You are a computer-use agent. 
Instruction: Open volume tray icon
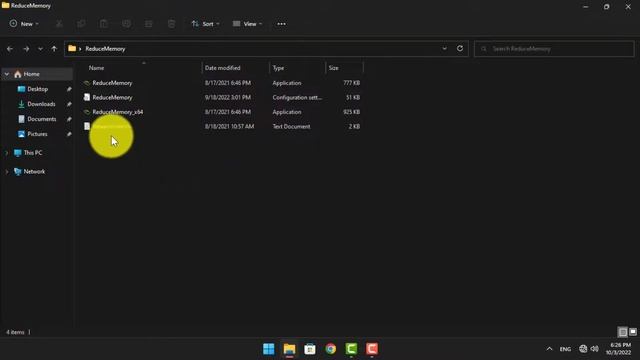pyautogui.click(x=595, y=349)
